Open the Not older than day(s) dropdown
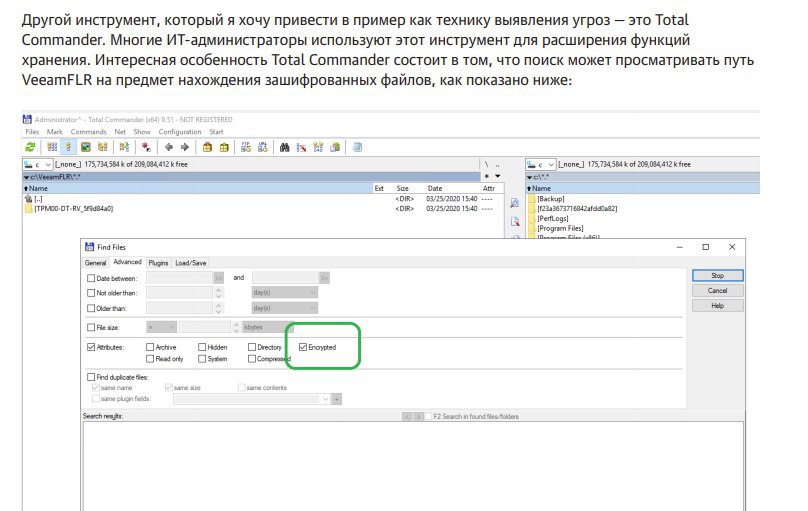The image size is (808, 511). (x=284, y=293)
